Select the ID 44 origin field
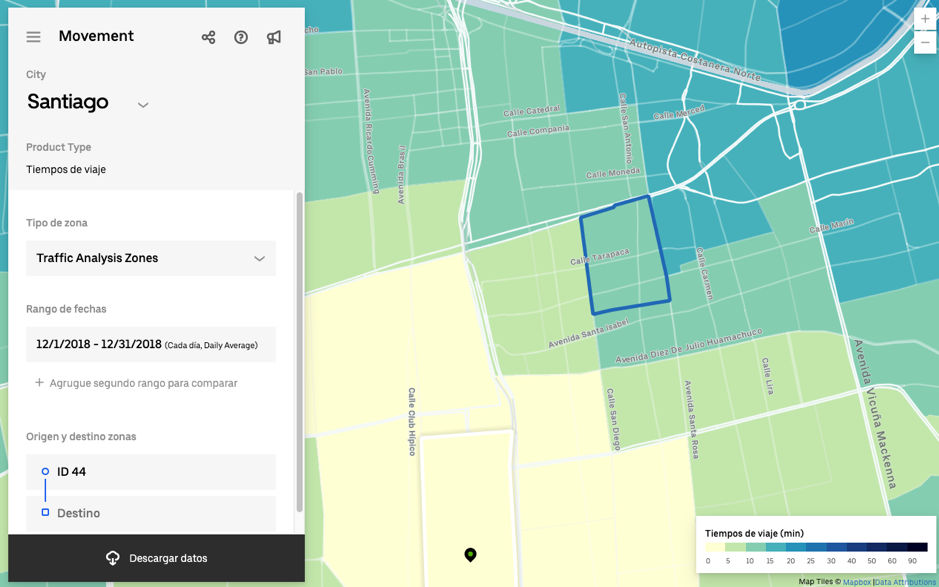 pos(151,472)
